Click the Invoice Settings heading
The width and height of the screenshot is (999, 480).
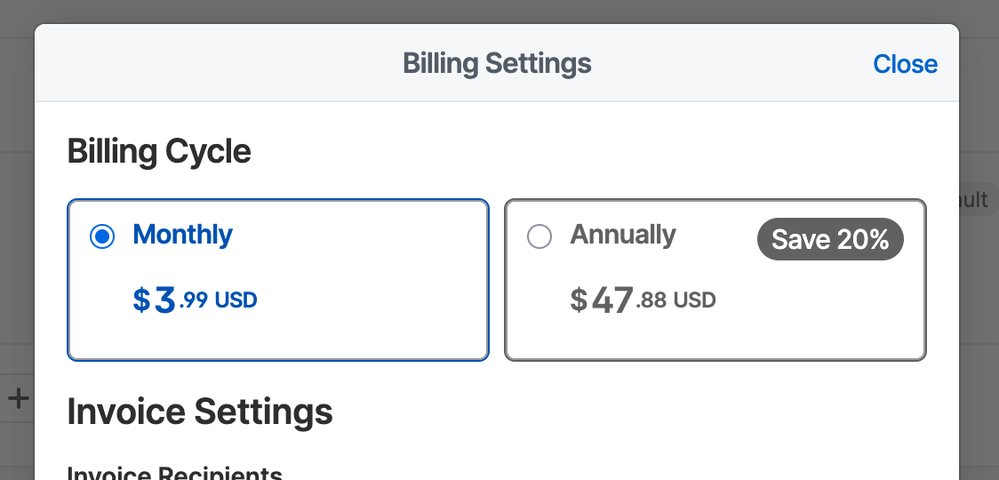click(200, 411)
